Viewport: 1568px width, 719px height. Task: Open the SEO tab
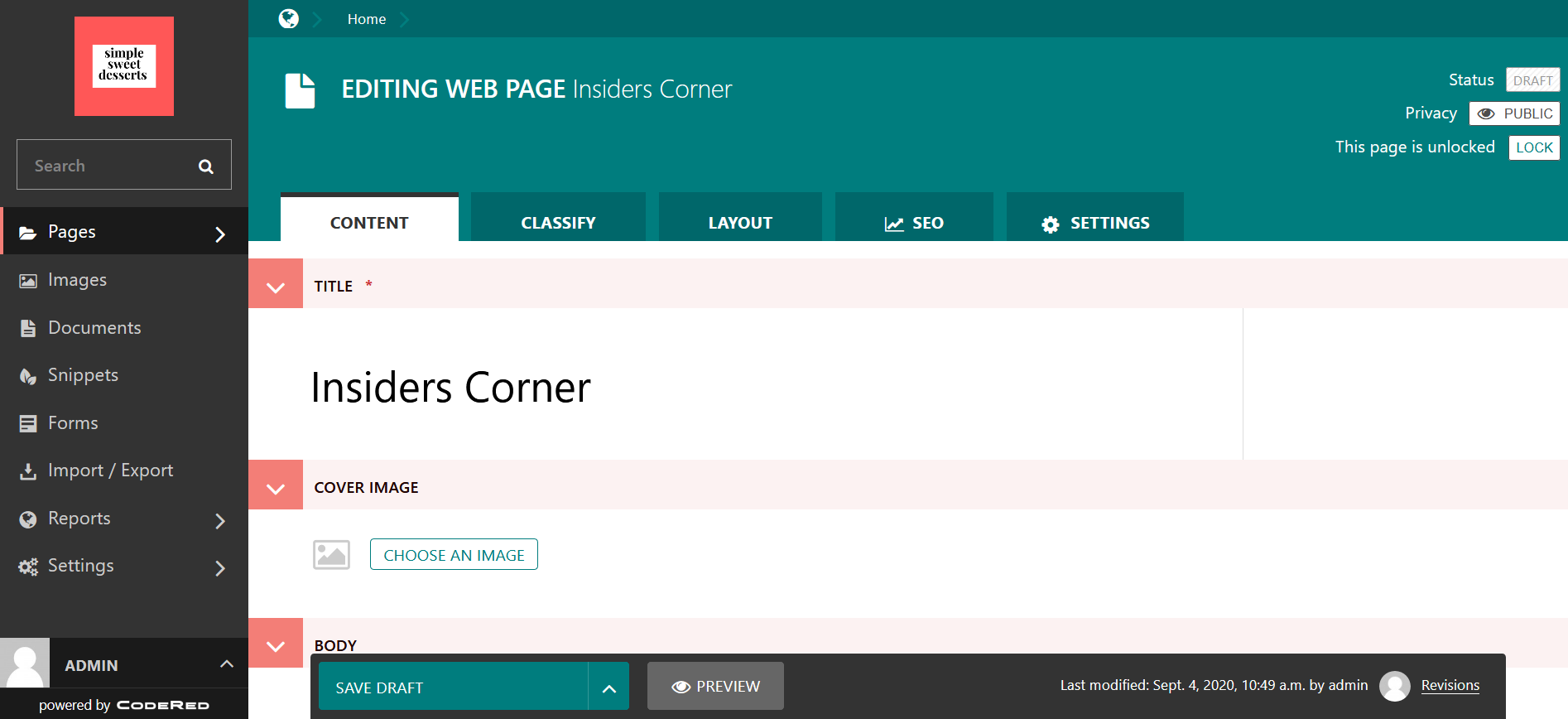tap(914, 223)
